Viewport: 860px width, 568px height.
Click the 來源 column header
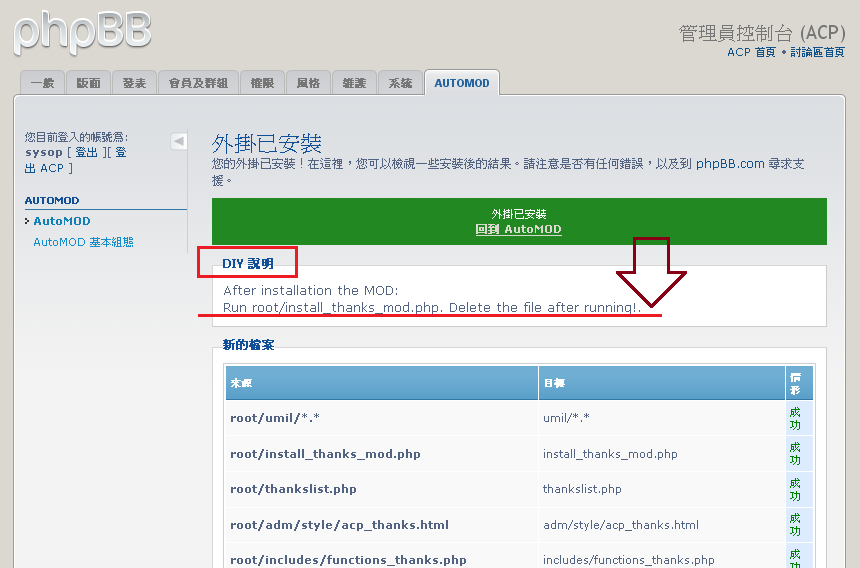tap(241, 383)
